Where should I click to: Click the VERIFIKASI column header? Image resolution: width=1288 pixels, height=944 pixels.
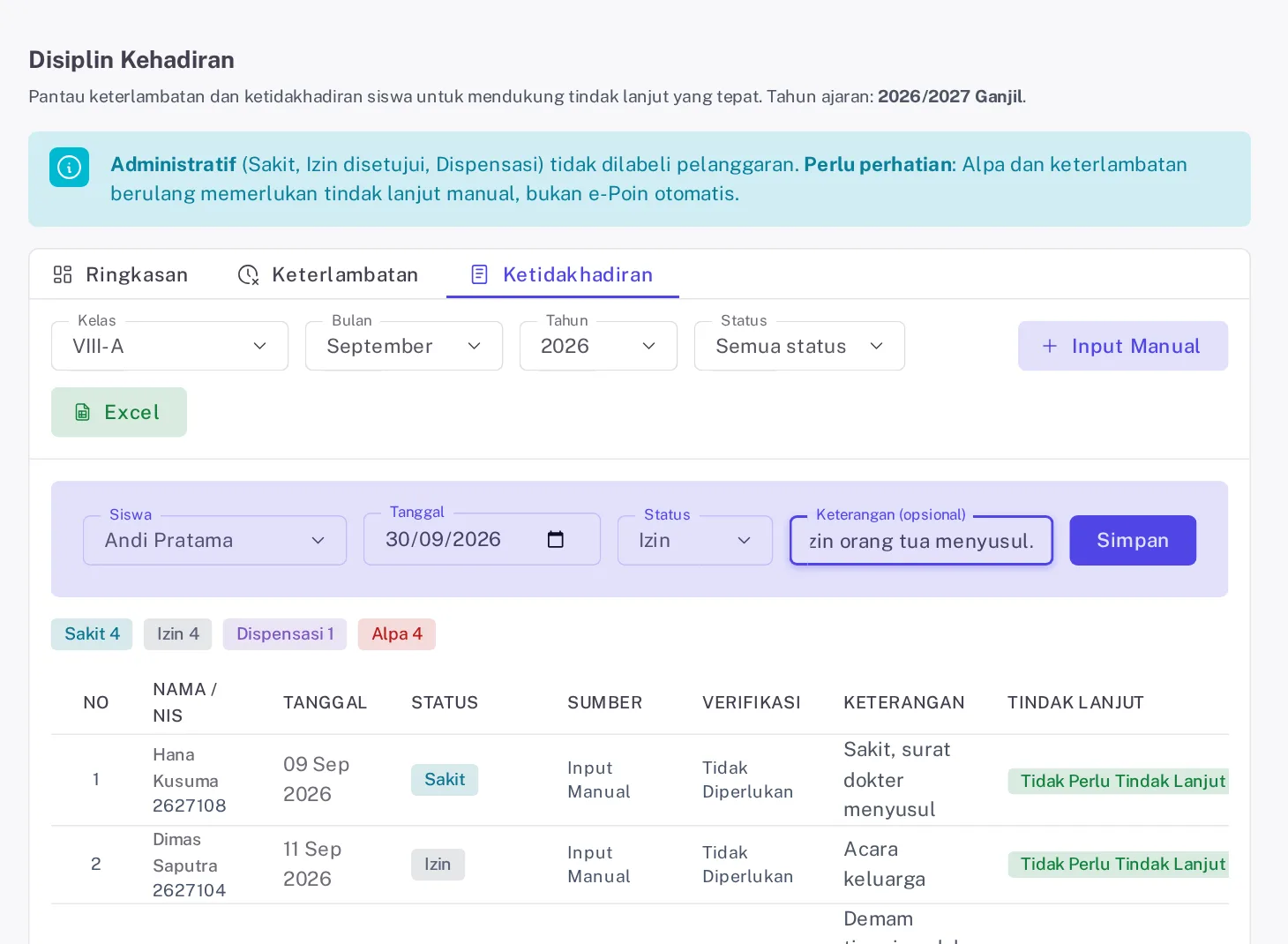coord(752,702)
